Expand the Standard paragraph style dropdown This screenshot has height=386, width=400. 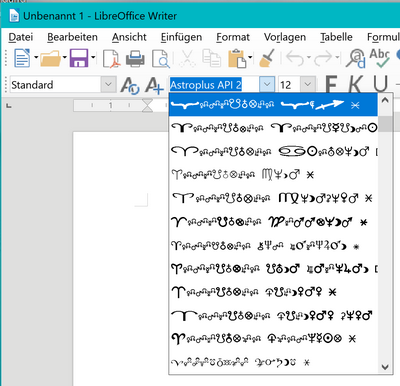click(x=108, y=84)
